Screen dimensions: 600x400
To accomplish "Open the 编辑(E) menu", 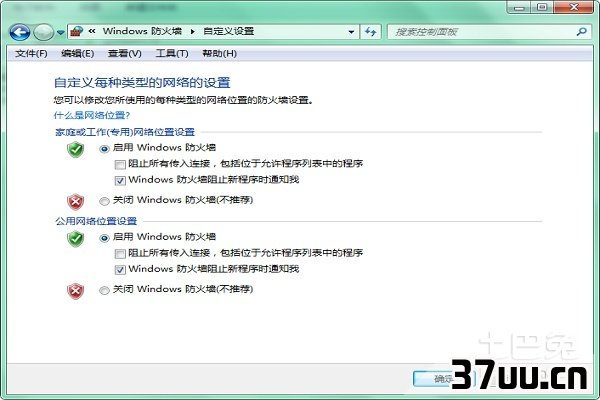I will (x=77, y=54).
